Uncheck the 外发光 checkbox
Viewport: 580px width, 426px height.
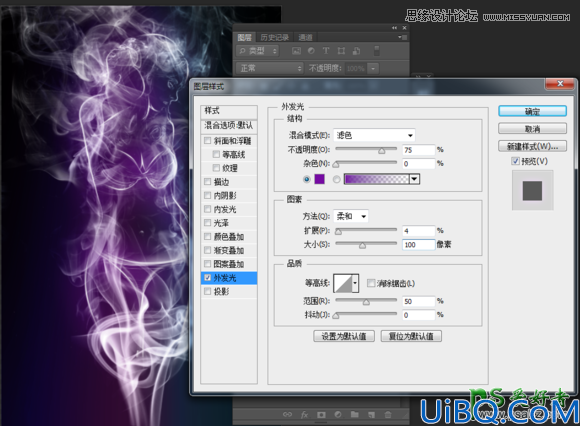click(208, 278)
